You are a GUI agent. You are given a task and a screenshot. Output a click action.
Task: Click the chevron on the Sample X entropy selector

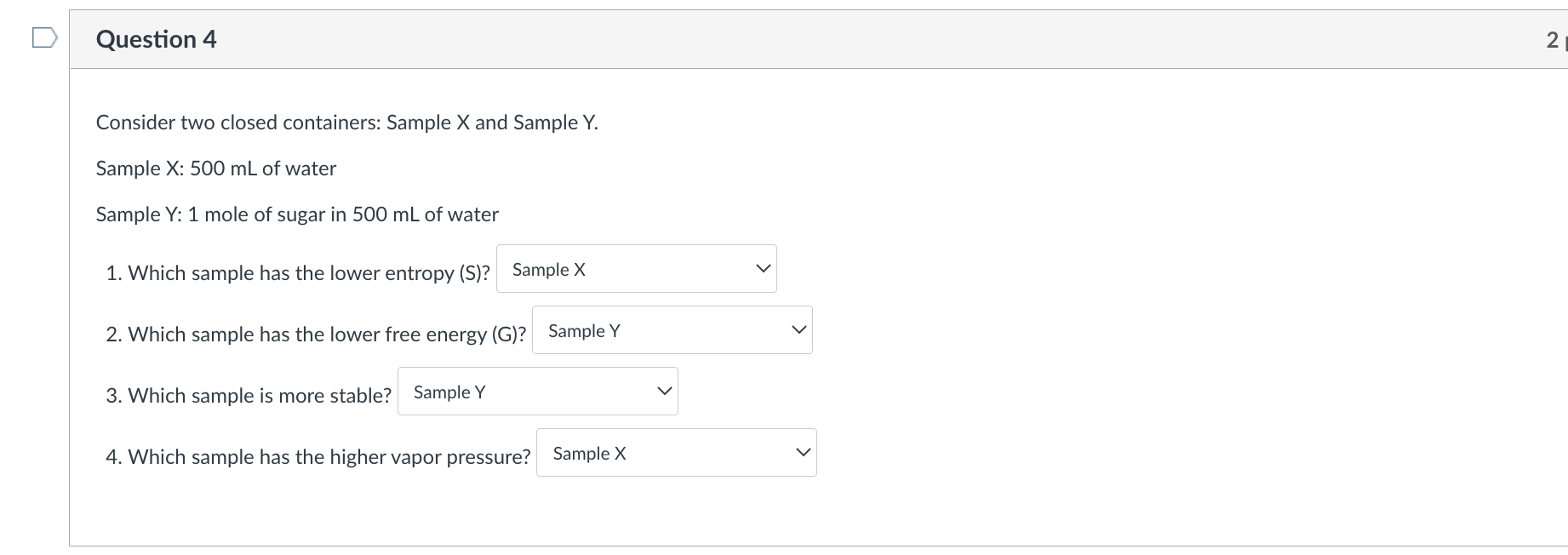(x=762, y=266)
